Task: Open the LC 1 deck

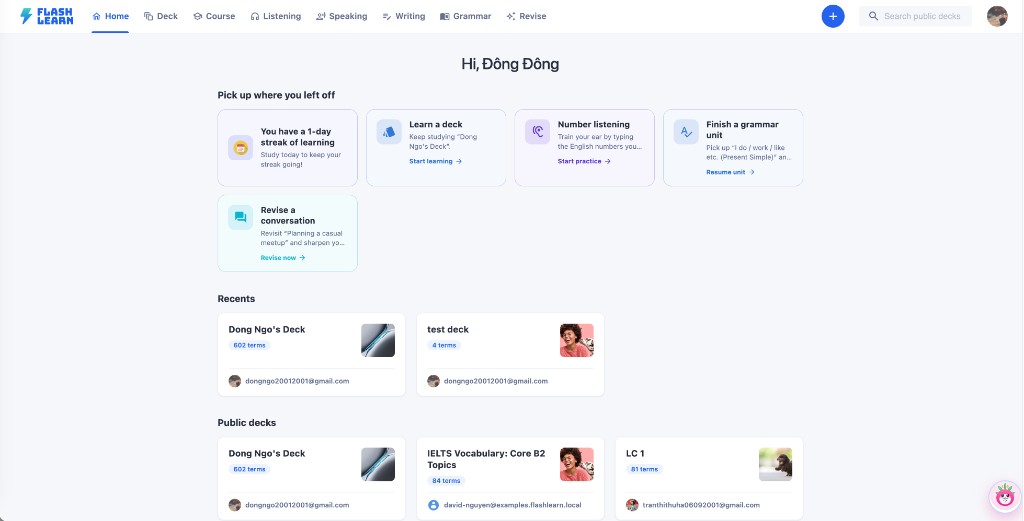Action: 709,479
